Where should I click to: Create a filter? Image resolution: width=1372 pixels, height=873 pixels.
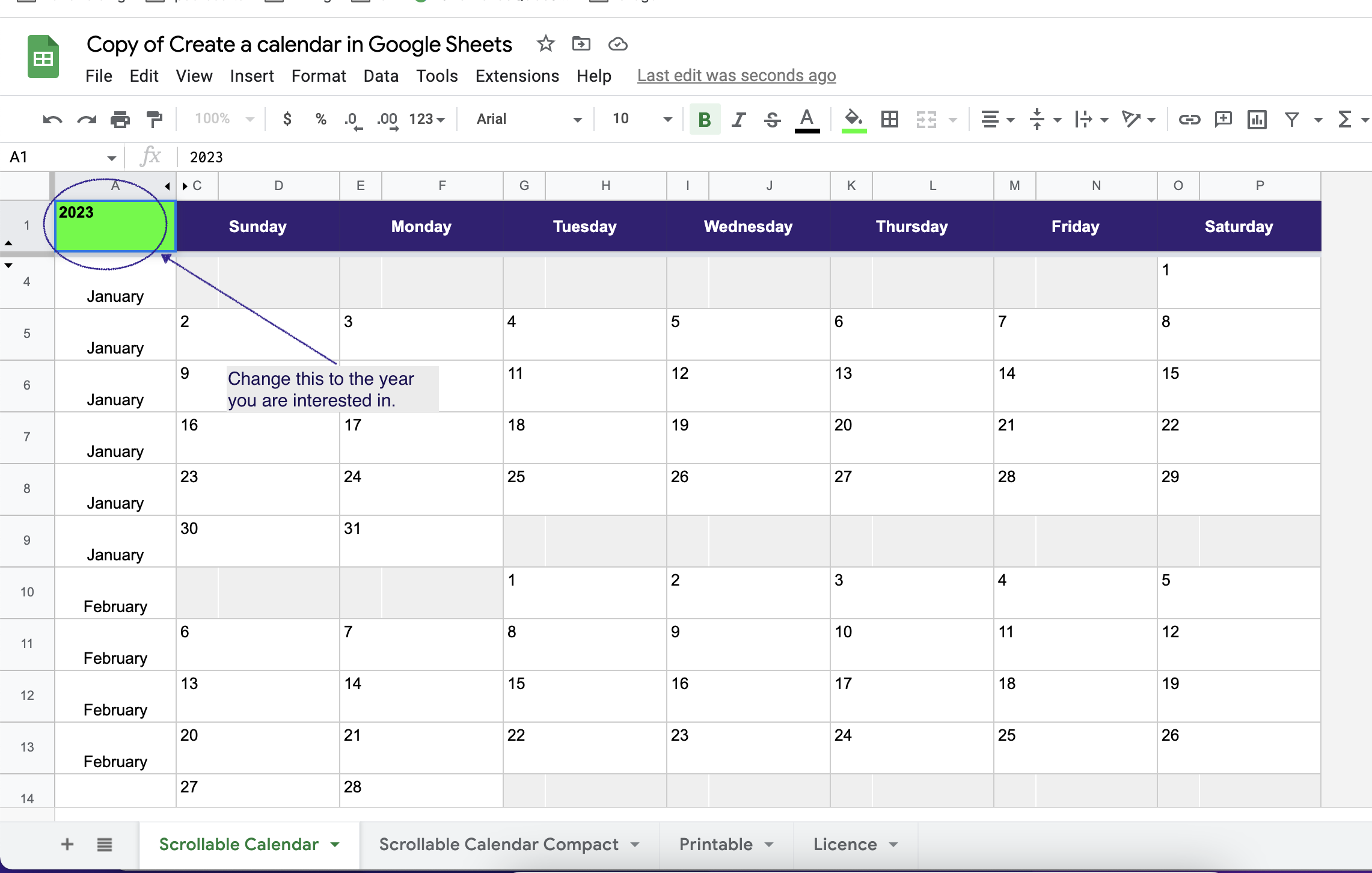coord(1291,119)
